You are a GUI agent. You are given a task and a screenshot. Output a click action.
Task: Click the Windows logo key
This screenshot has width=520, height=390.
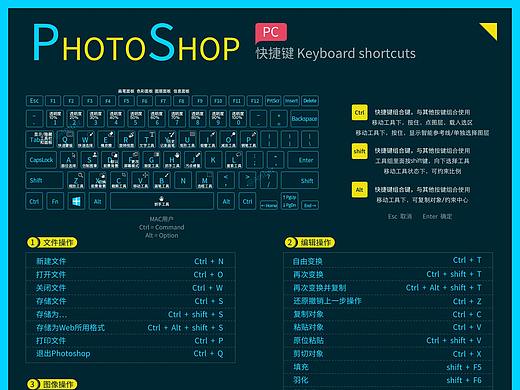[76, 201]
